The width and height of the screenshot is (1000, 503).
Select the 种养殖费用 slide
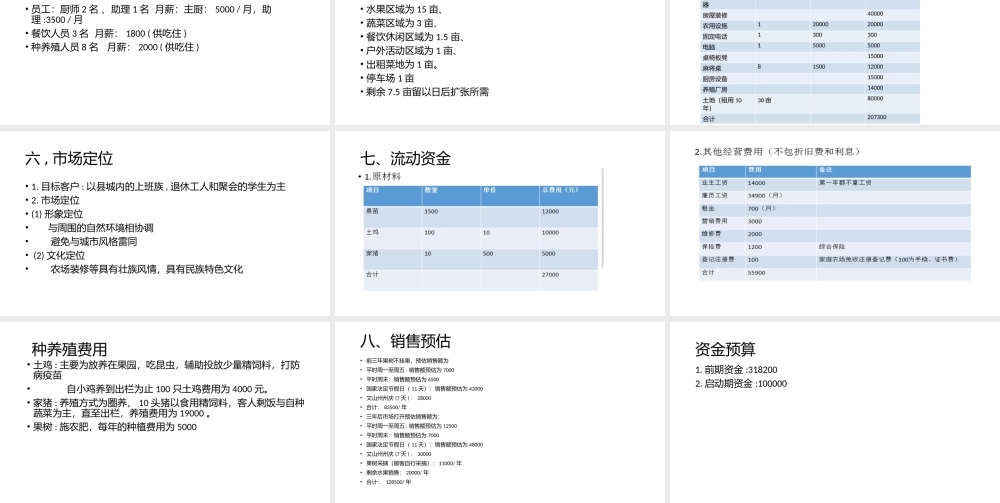click(x=165, y=412)
